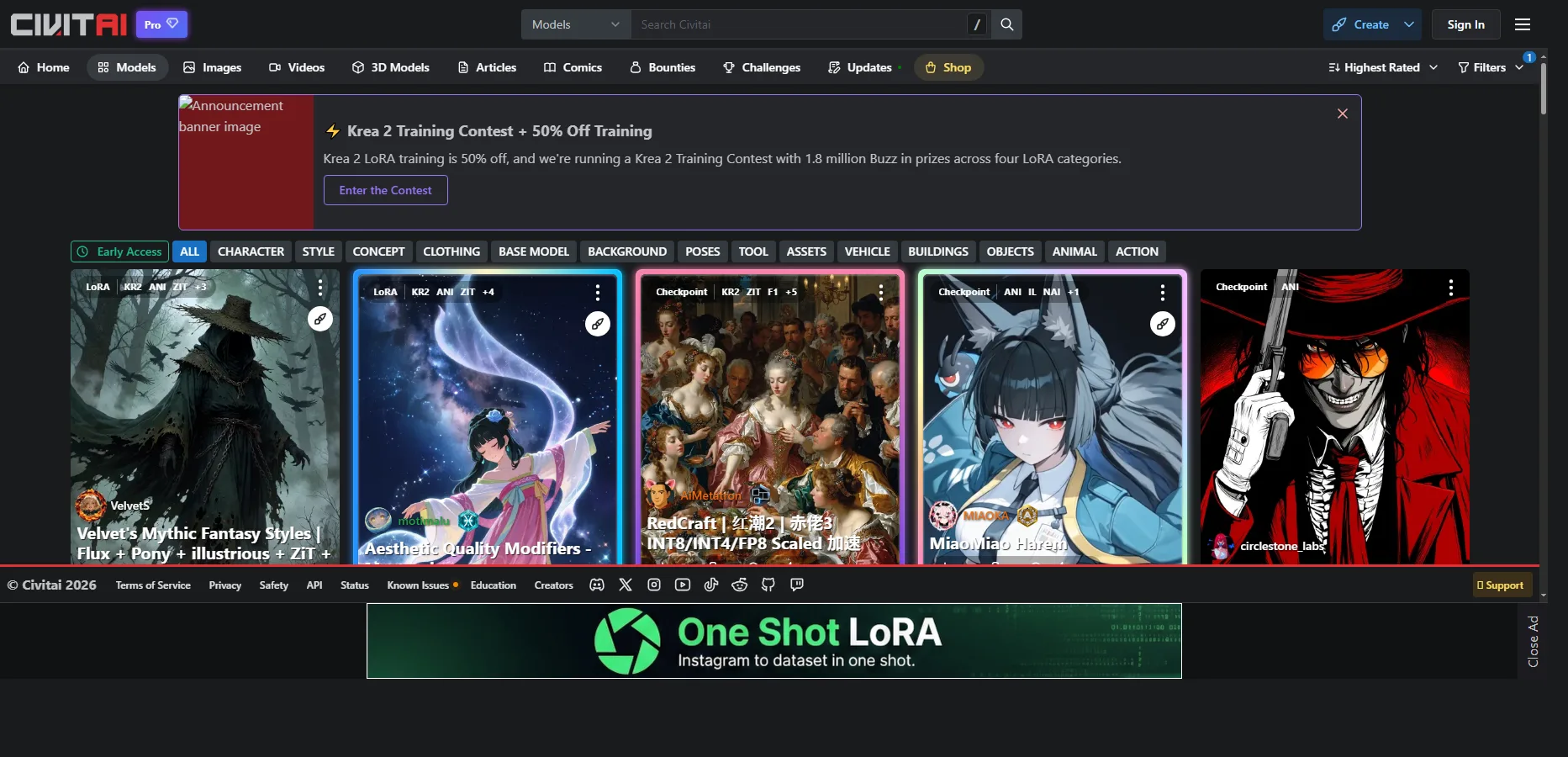Open the Education footer link
The image size is (1568, 757).
[x=494, y=585]
